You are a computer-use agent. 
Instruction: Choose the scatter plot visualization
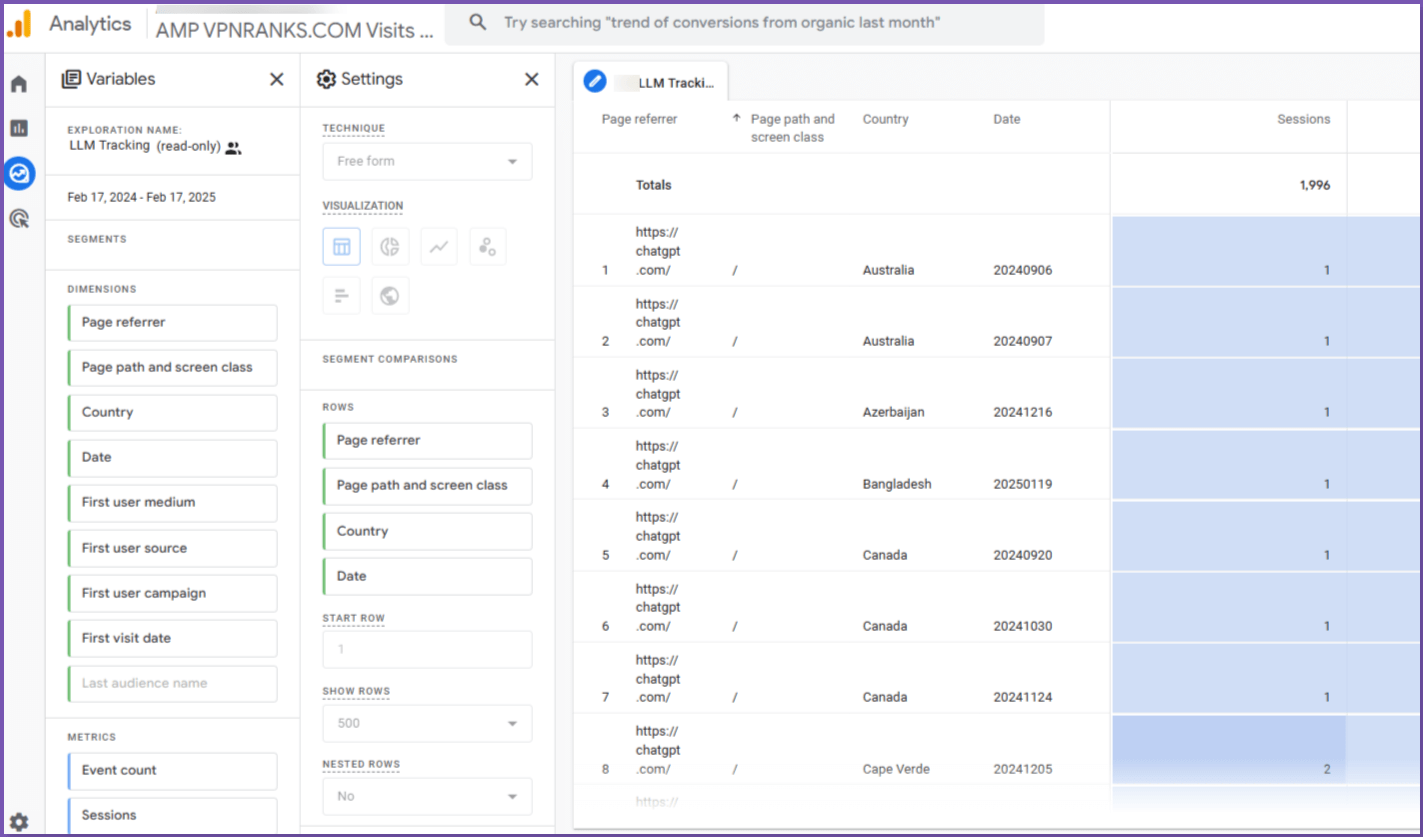pyautogui.click(x=487, y=247)
